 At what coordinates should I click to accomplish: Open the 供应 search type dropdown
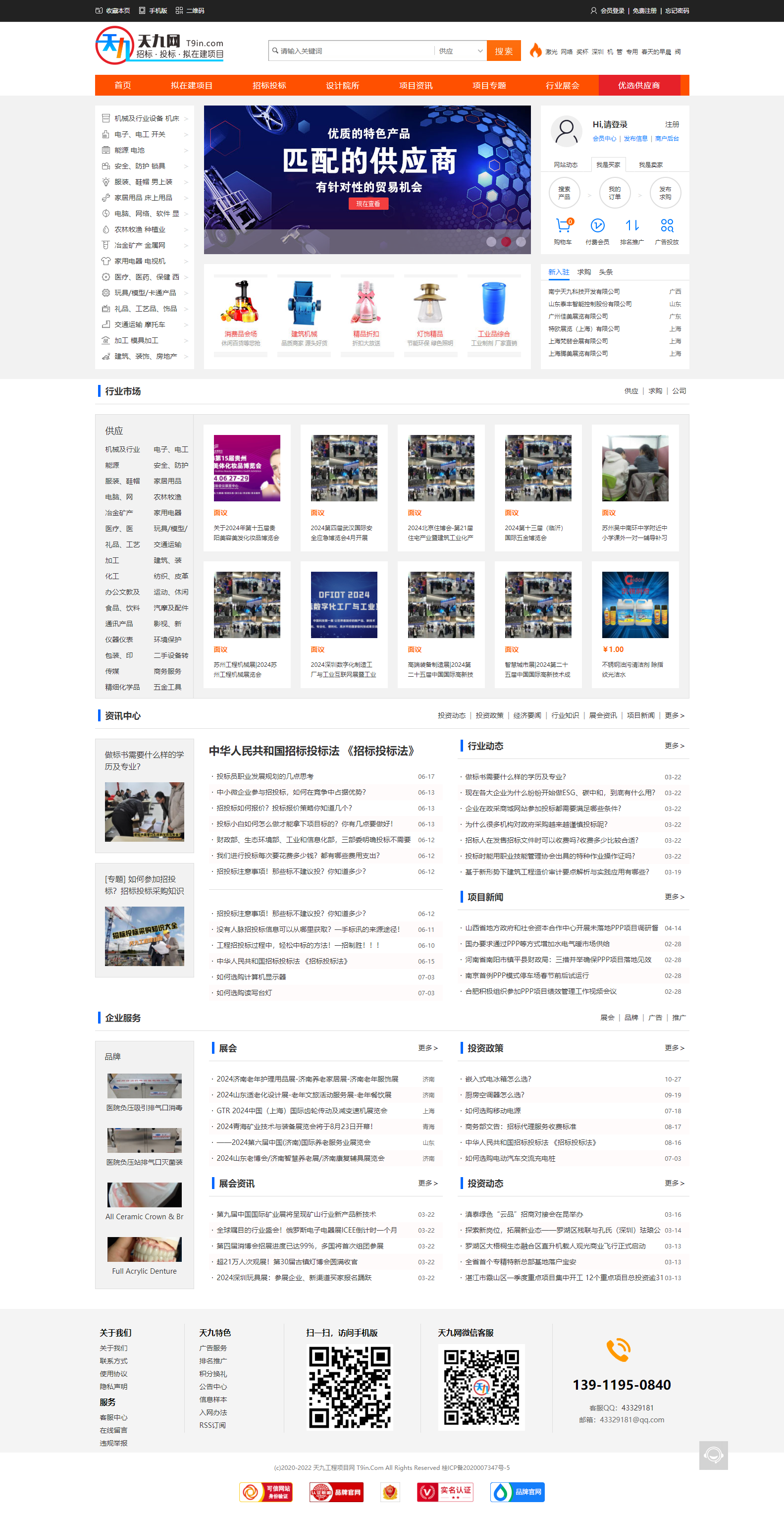(x=460, y=51)
